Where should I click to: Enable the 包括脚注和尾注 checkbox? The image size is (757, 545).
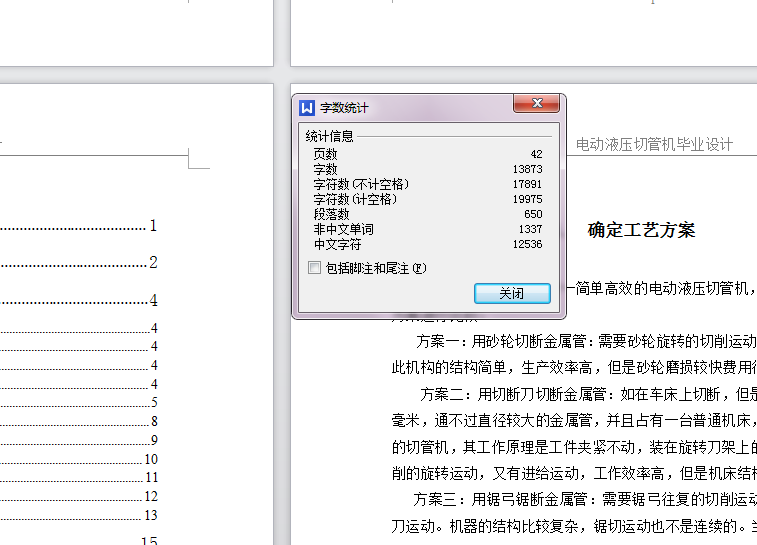coord(314,267)
